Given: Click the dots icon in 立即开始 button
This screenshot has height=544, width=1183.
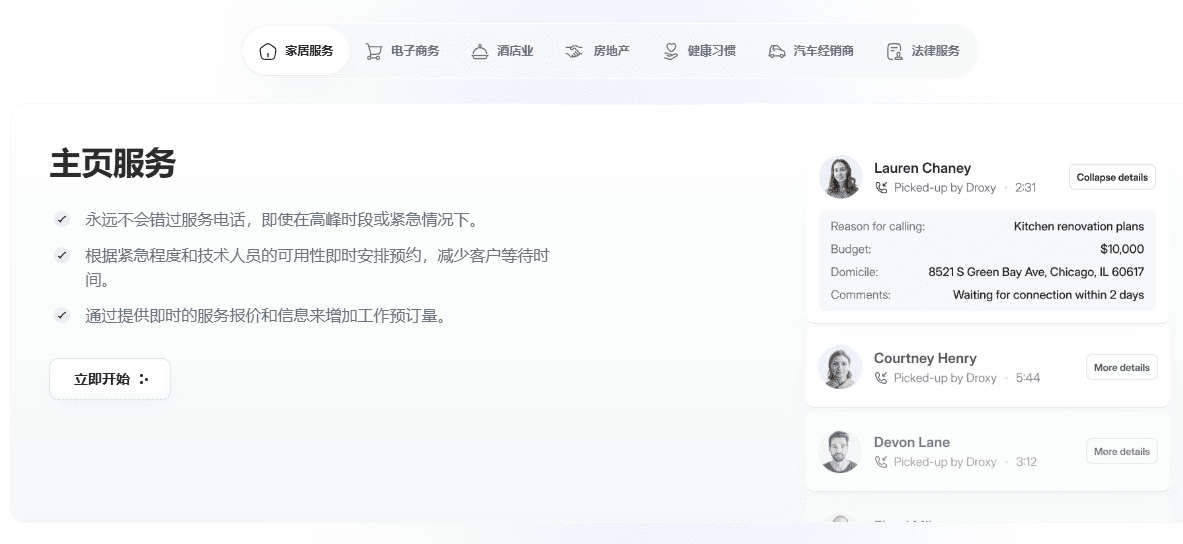Looking at the screenshot, I should click(x=144, y=380).
